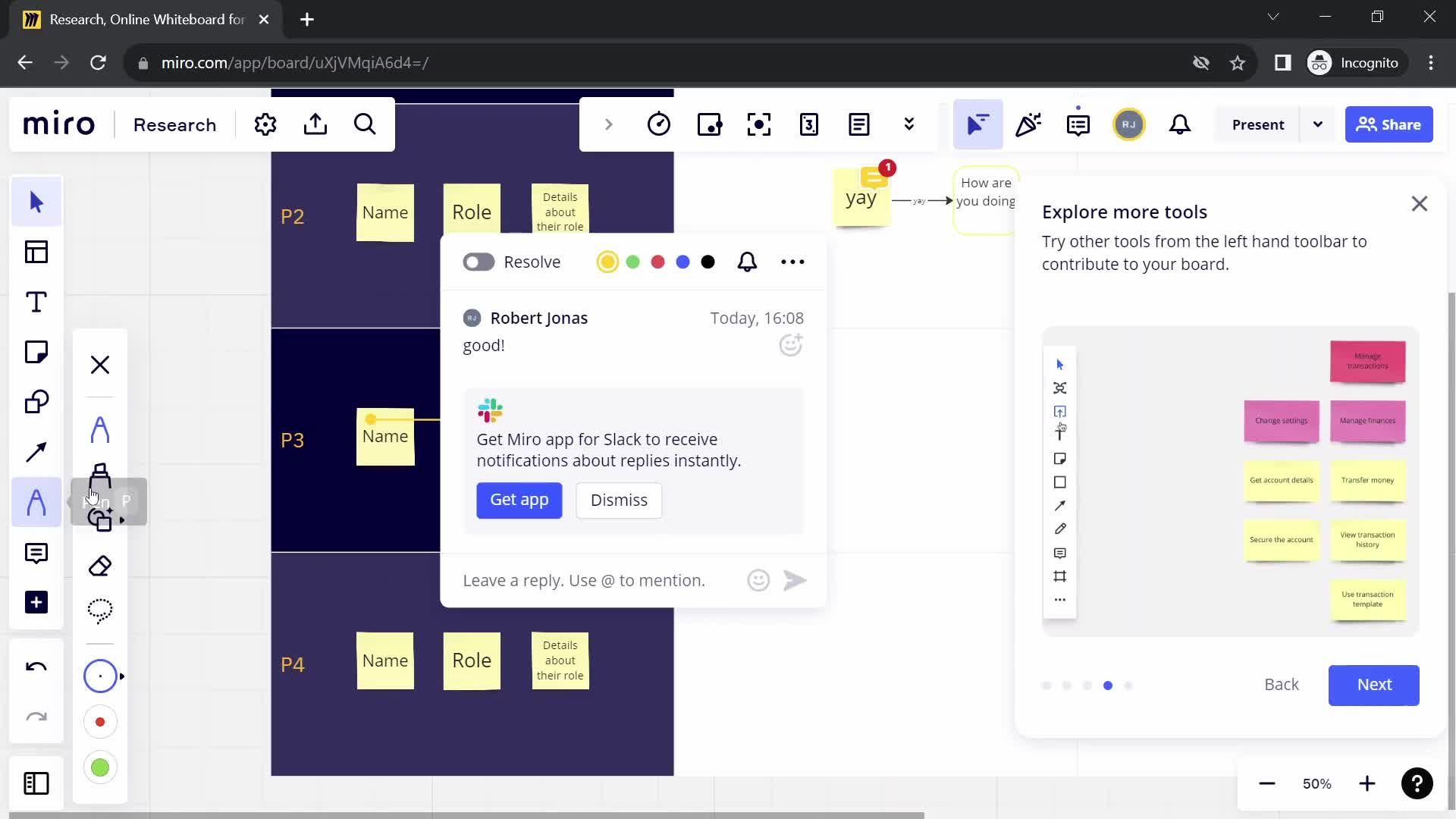Toggle notification bell on comment thread
This screenshot has height=819, width=1456.
[748, 261]
